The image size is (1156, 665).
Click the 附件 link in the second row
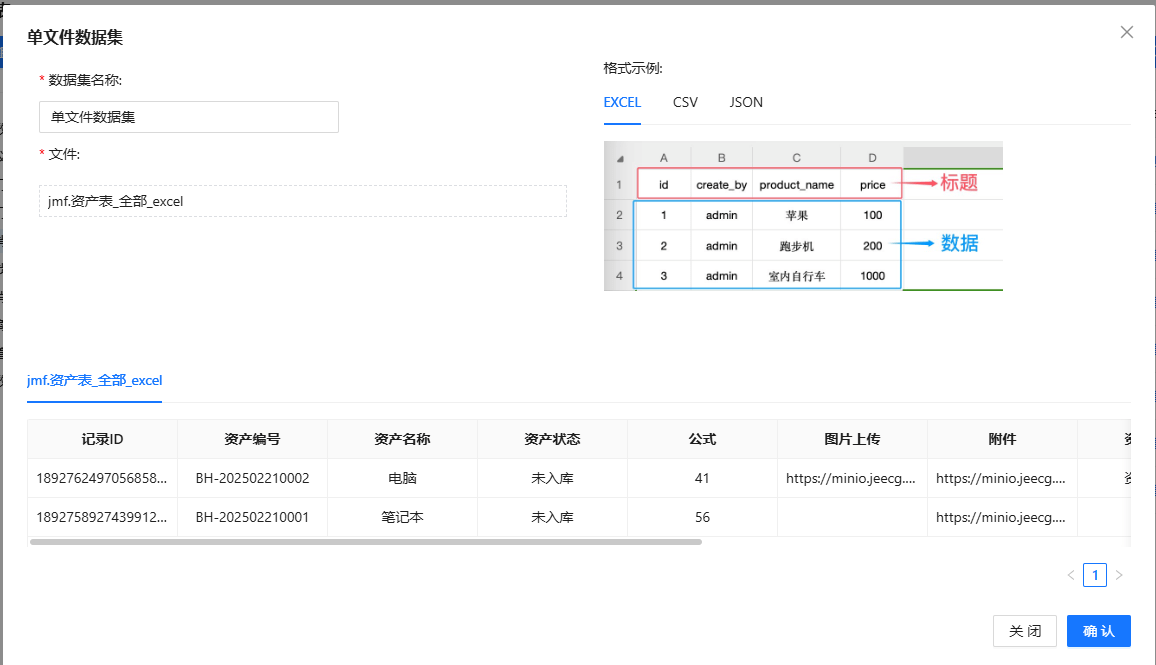coord(1001,517)
